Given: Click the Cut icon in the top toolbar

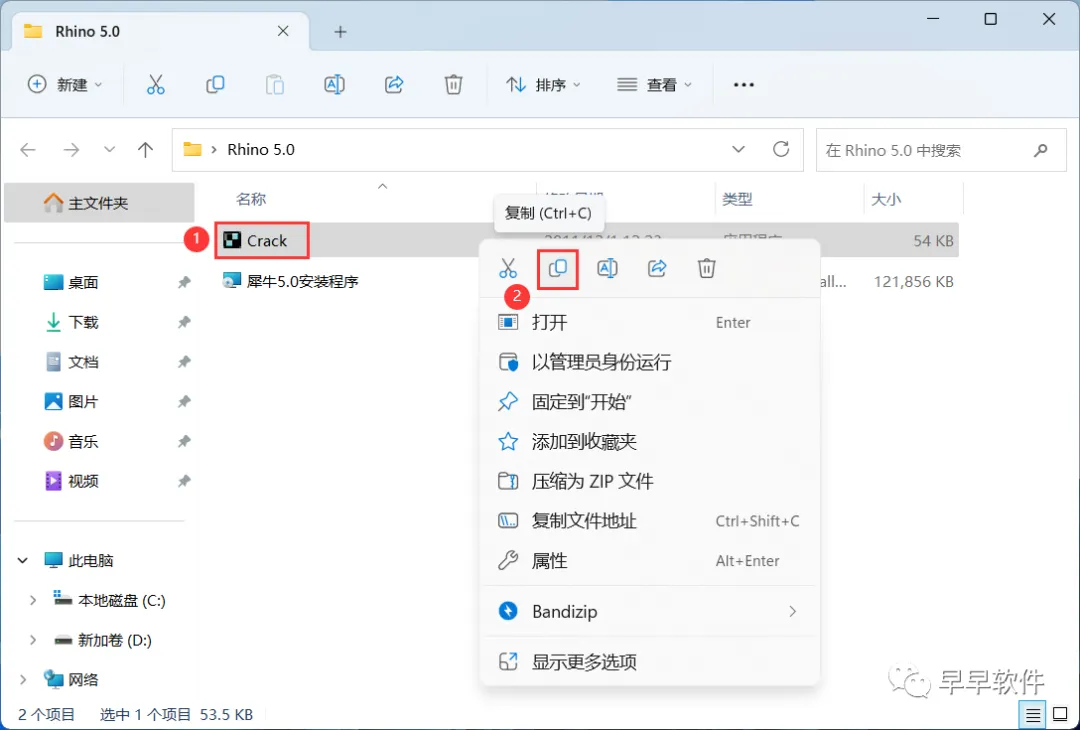Looking at the screenshot, I should pyautogui.click(x=156, y=85).
